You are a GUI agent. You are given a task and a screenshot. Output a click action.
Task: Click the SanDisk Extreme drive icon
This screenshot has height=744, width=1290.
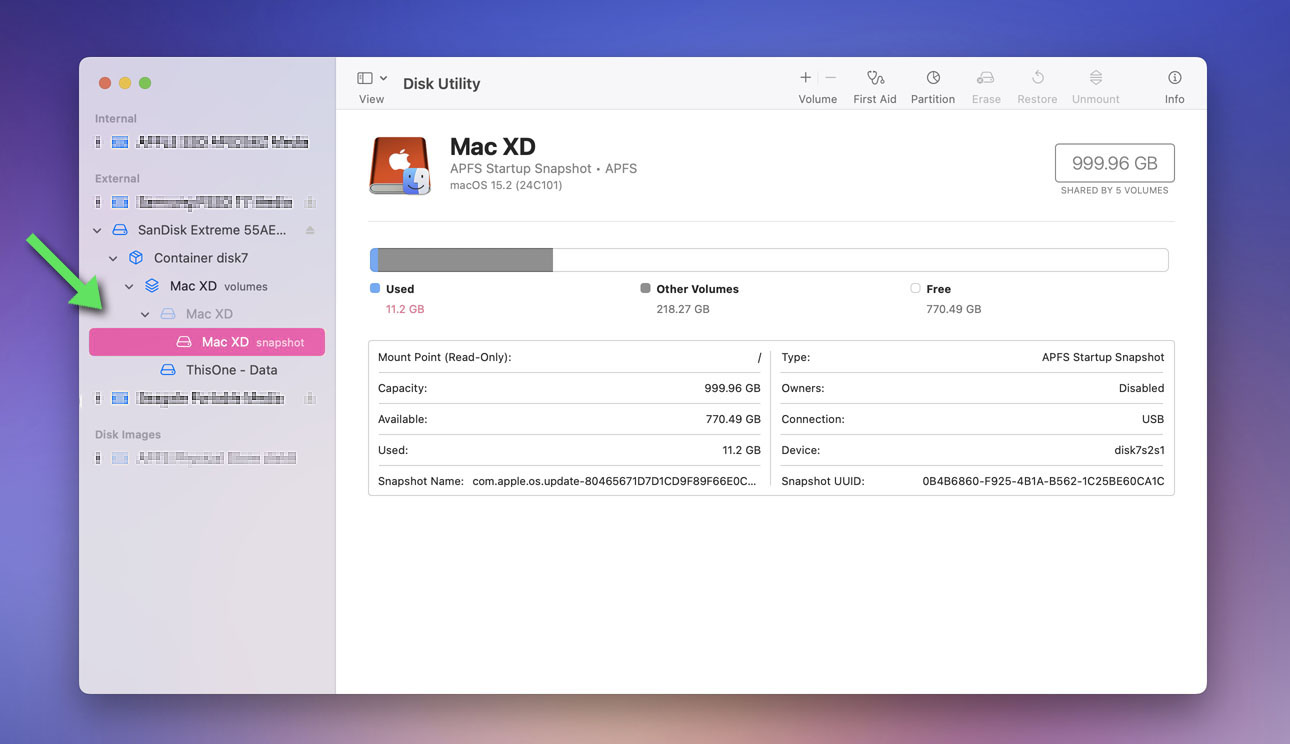tap(120, 230)
